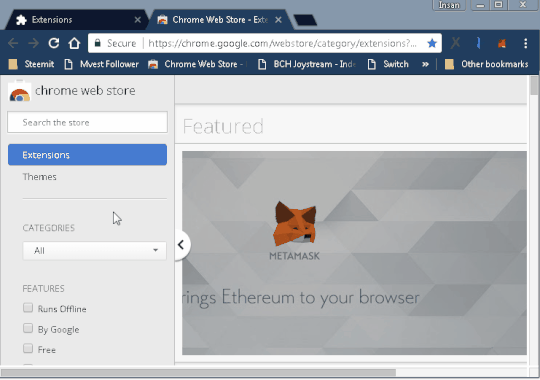
Task: Click the address bar URL
Action: coord(282,43)
